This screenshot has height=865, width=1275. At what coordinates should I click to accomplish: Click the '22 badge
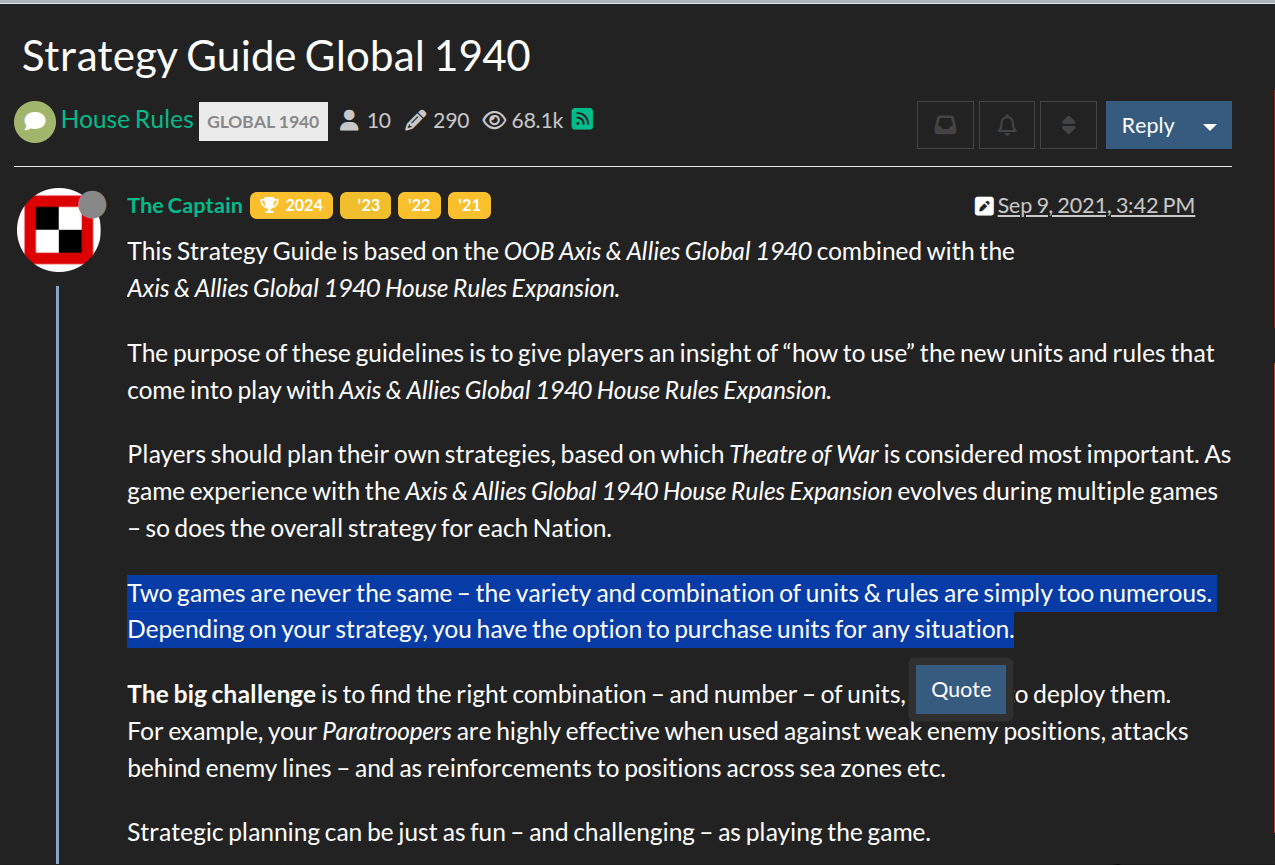click(419, 206)
